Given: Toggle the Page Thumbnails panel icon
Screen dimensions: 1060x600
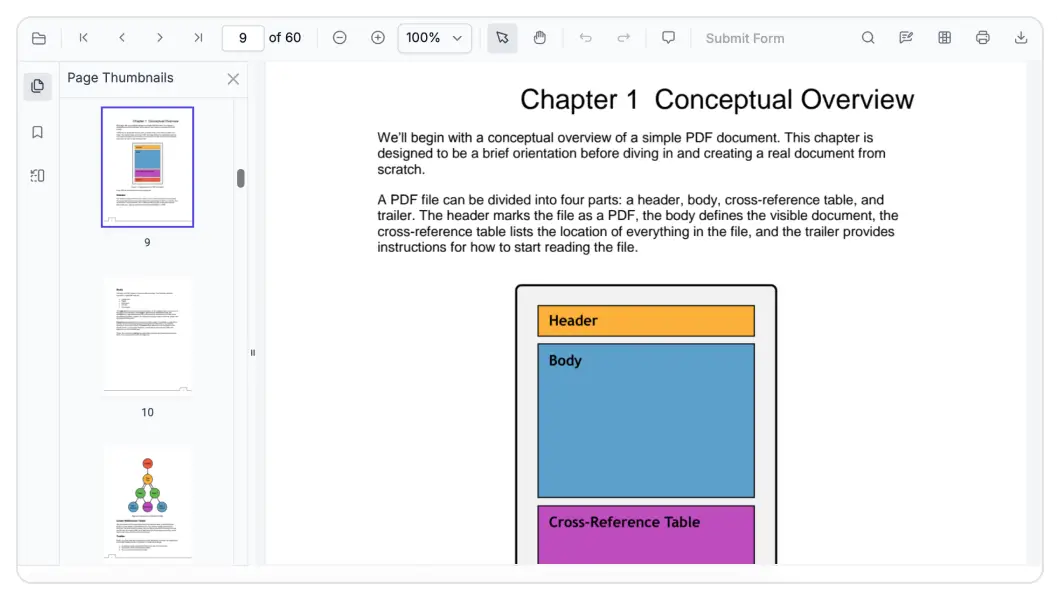Looking at the screenshot, I should click(37, 86).
